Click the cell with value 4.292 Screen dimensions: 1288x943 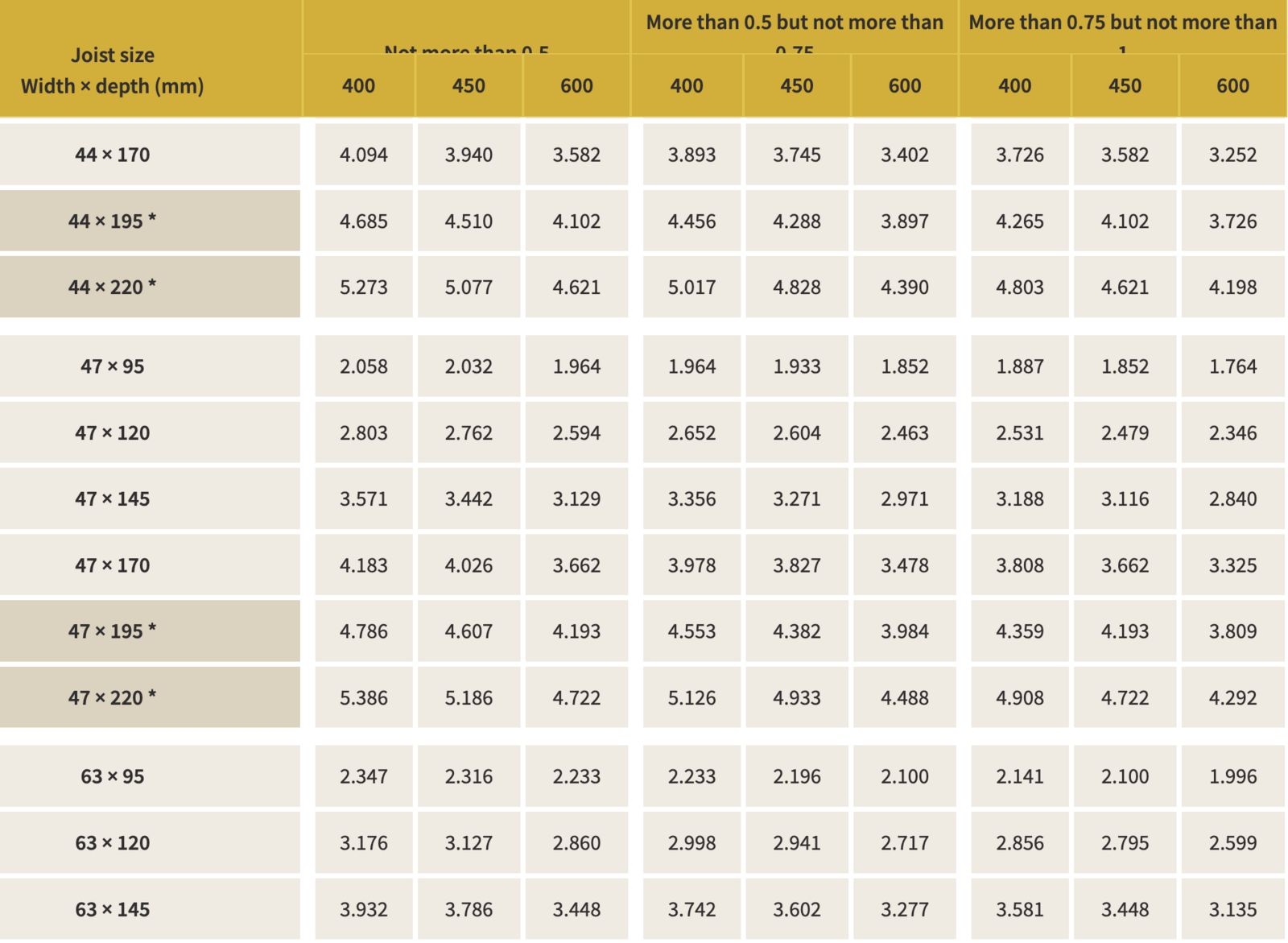[x=1232, y=697]
